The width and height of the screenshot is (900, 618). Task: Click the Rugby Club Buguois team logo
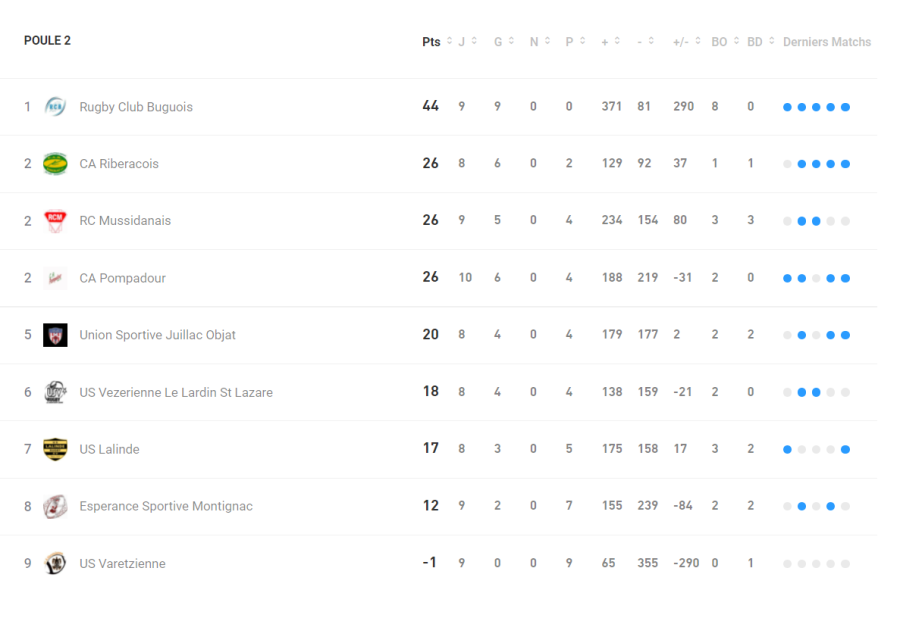[x=55, y=107]
